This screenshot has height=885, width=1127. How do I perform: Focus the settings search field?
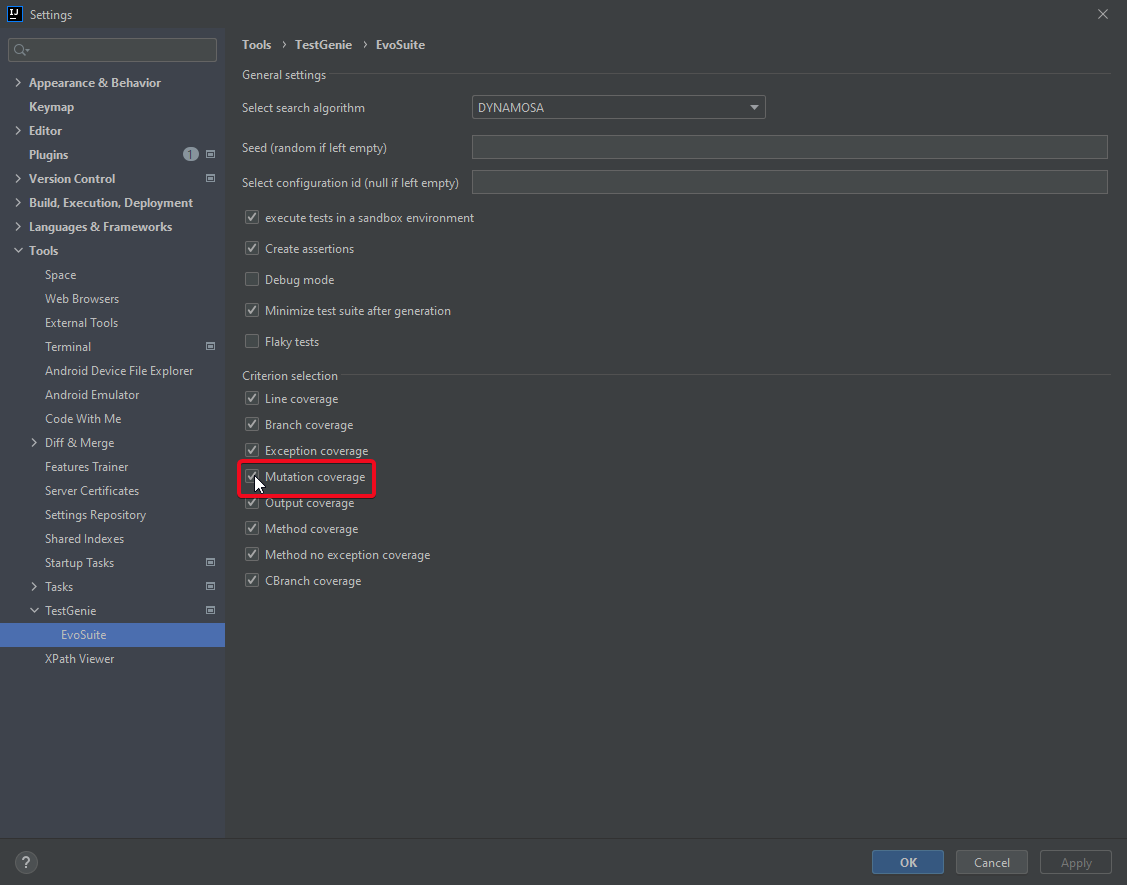[x=112, y=50]
